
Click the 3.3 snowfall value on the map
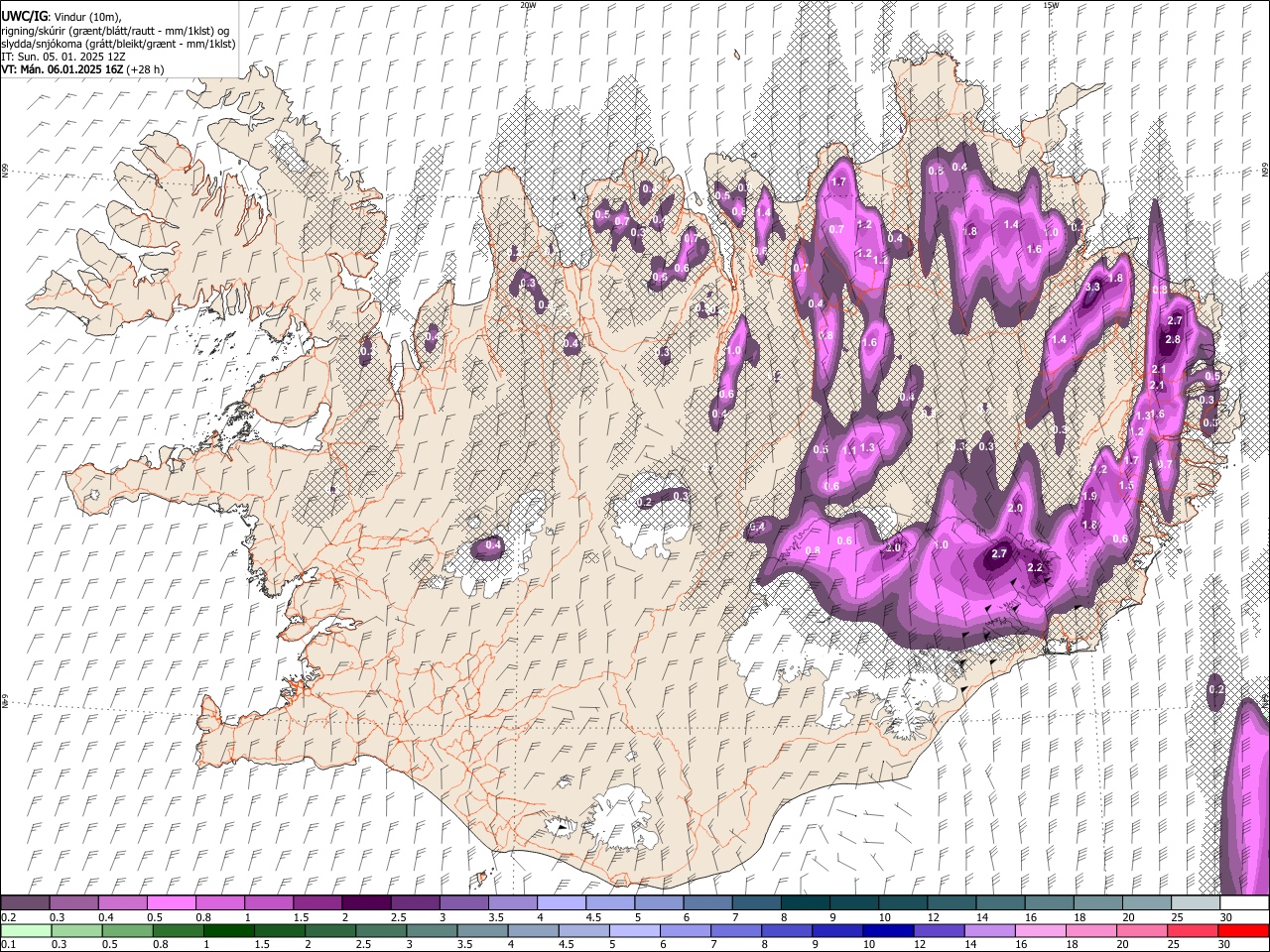(1093, 287)
